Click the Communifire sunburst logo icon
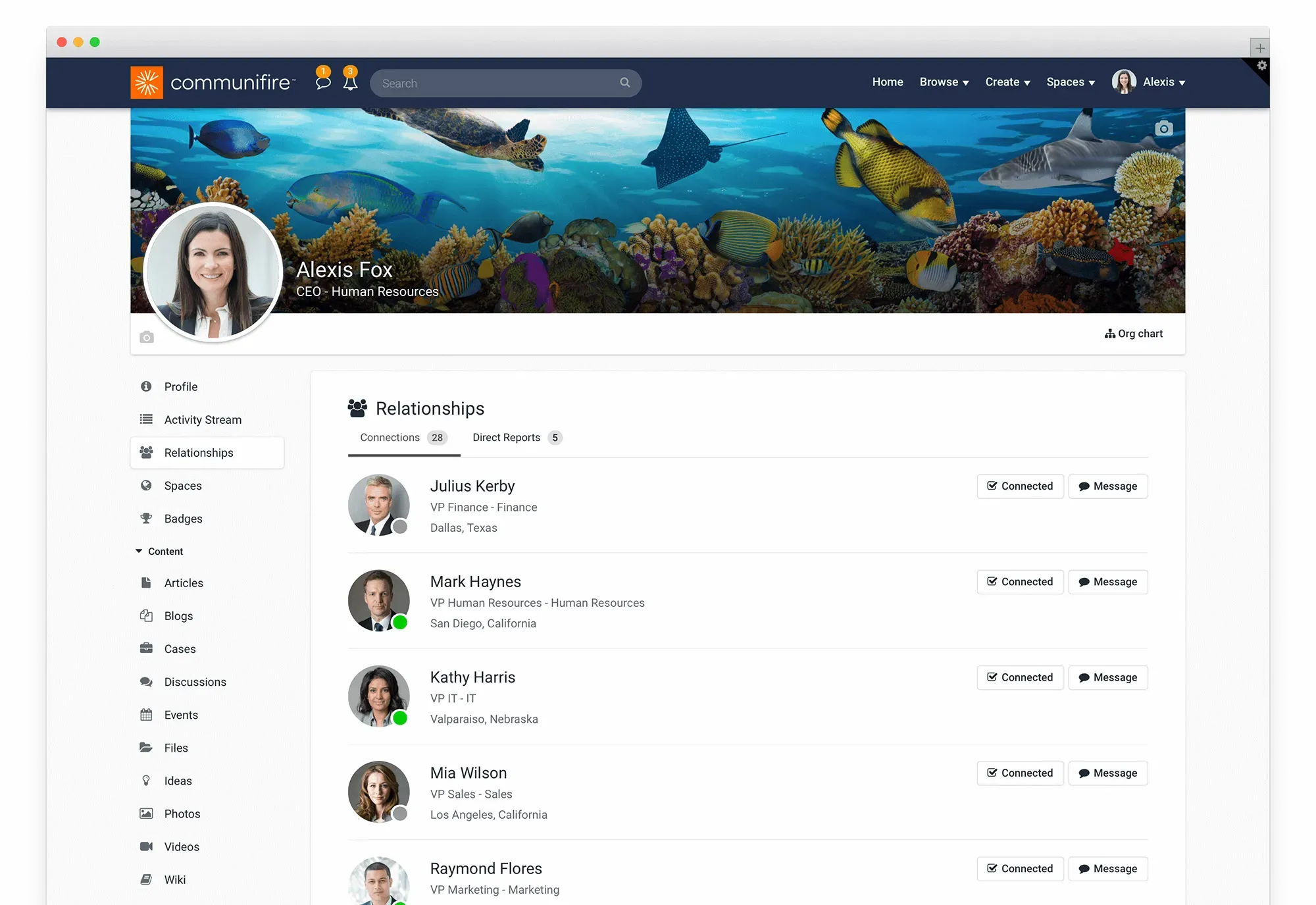 click(147, 82)
